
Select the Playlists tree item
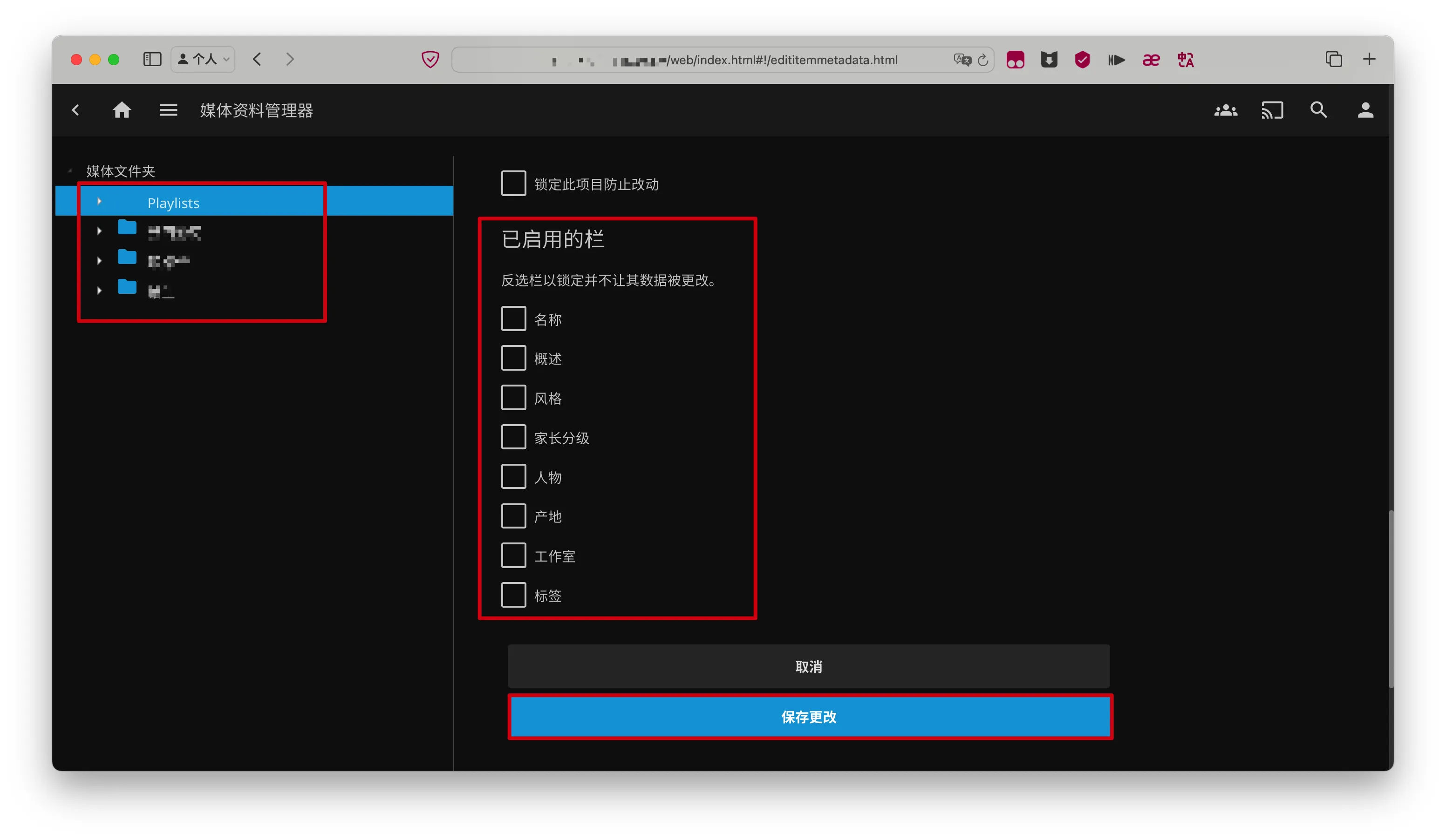[173, 203]
